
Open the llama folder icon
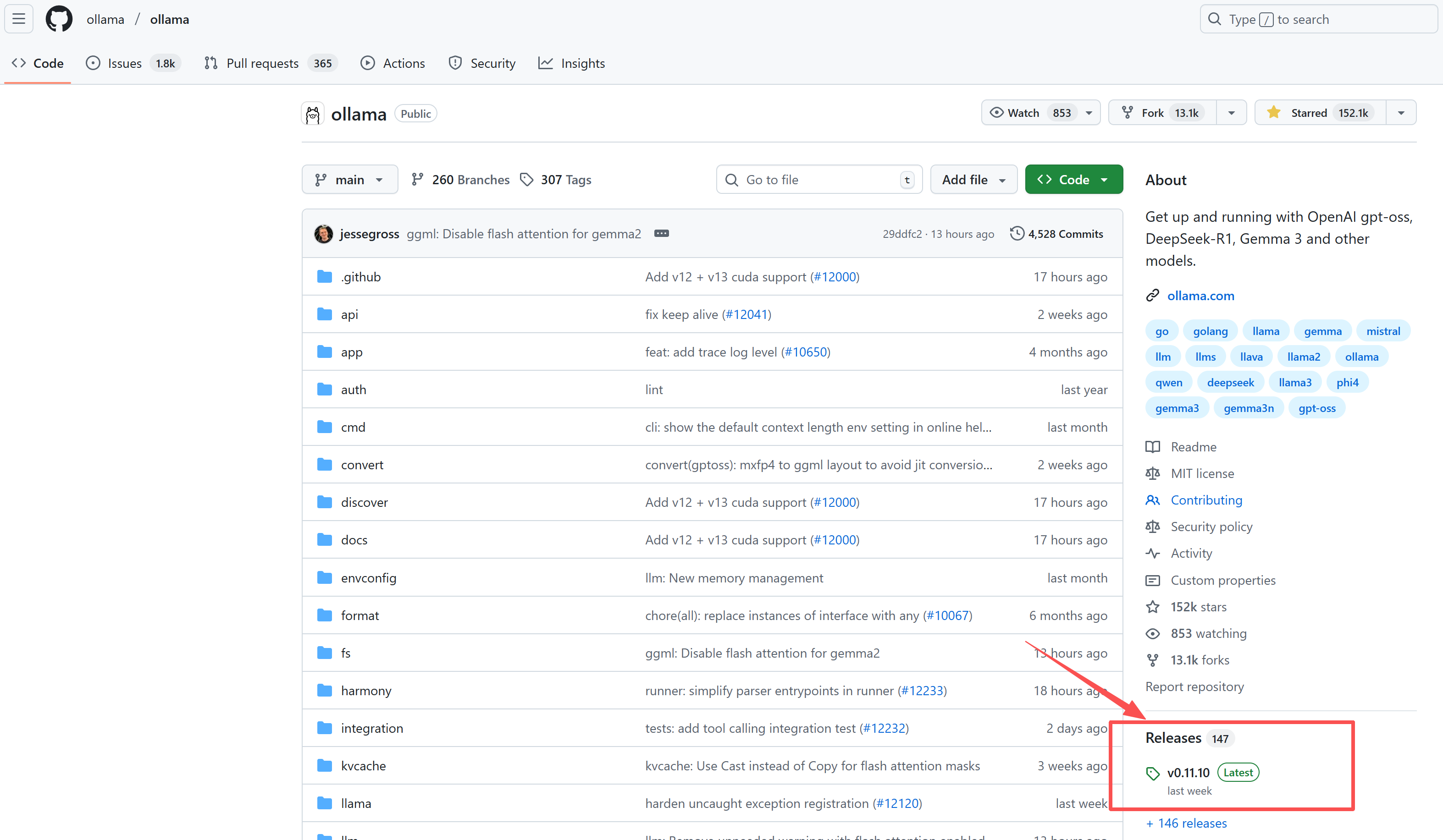coord(325,803)
